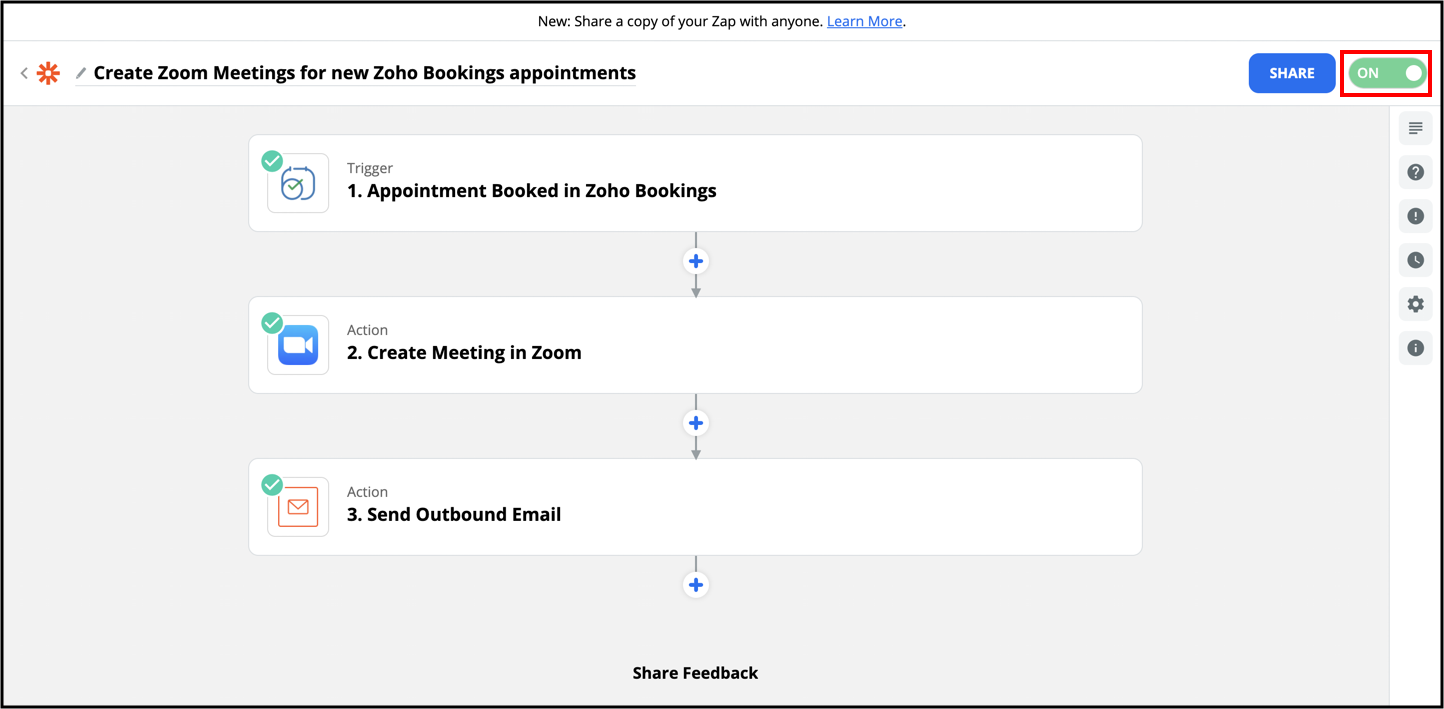Screen dimensions: 1444x709
Task: Turn off the Zap ON toggle
Action: pos(1387,73)
